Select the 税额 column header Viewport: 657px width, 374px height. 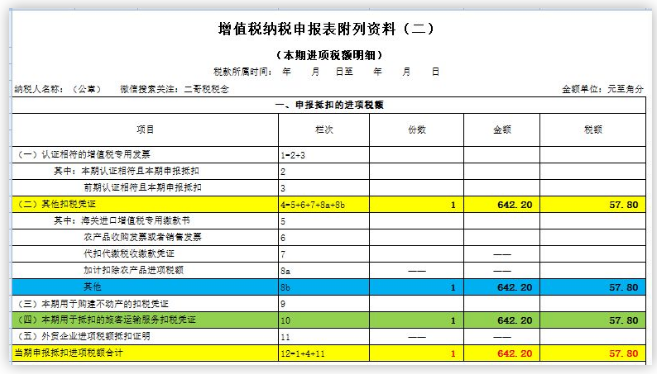pyautogui.click(x=592, y=130)
